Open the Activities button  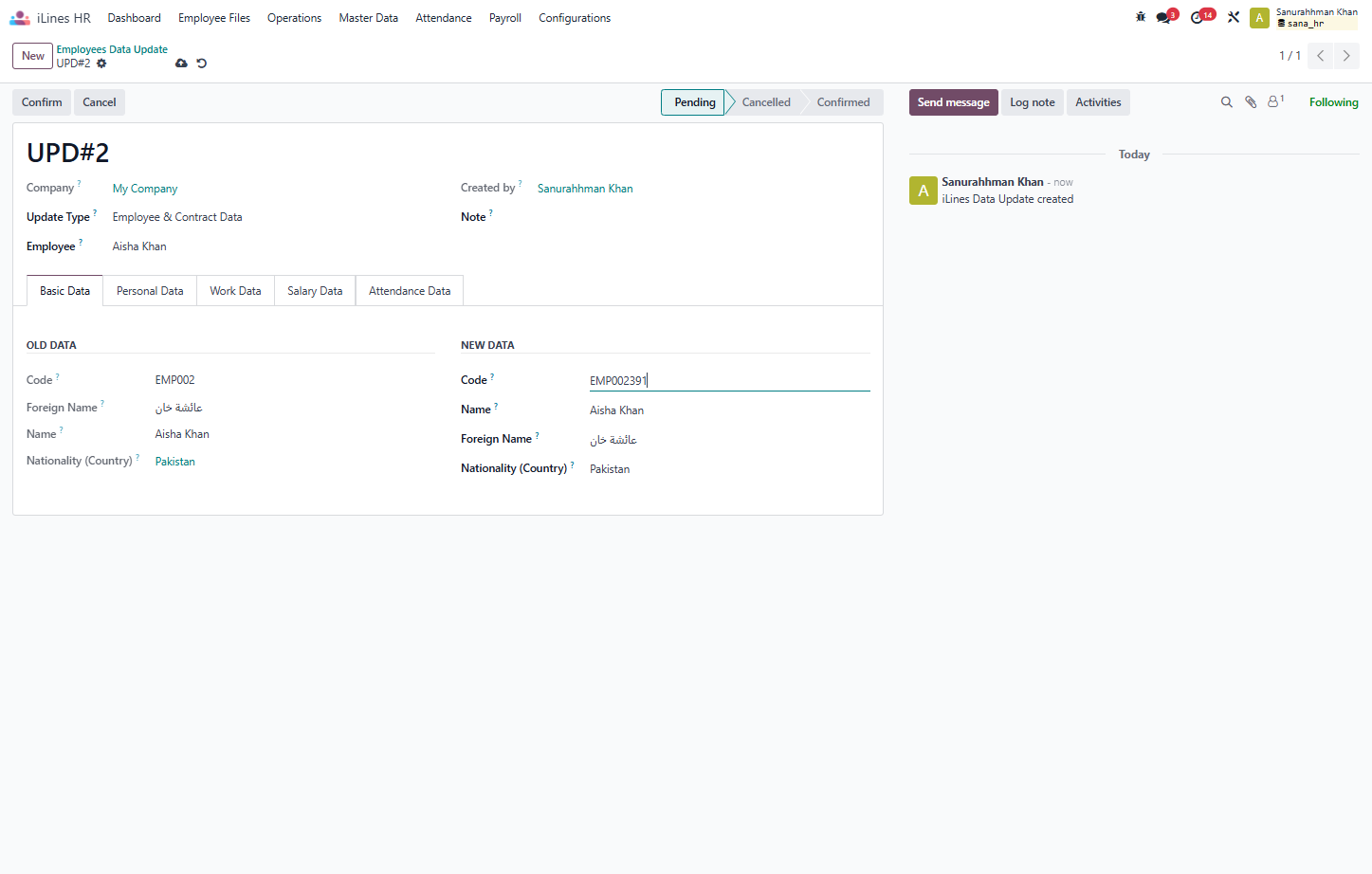tap(1098, 102)
